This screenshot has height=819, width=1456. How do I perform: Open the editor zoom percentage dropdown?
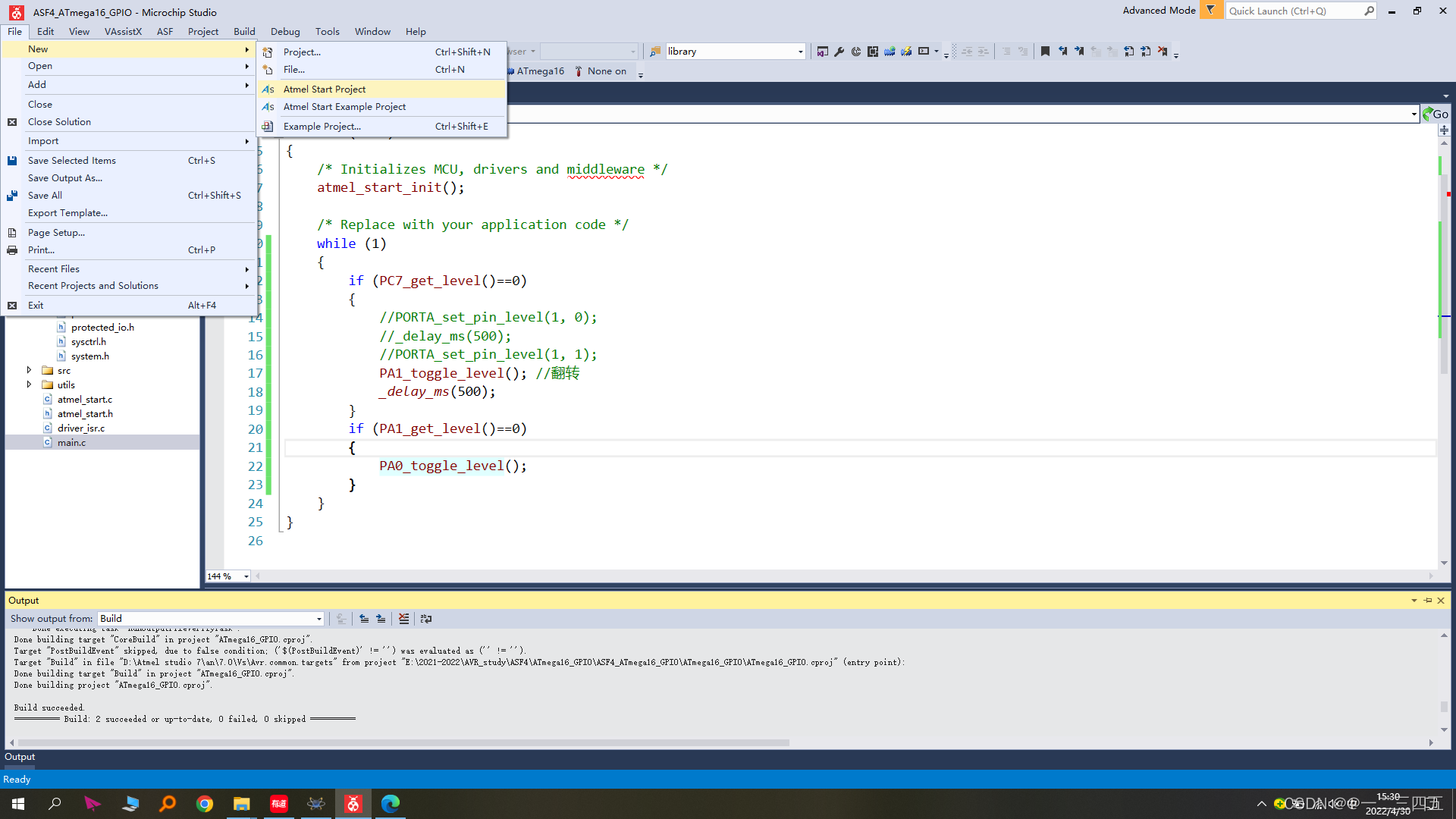point(246,576)
